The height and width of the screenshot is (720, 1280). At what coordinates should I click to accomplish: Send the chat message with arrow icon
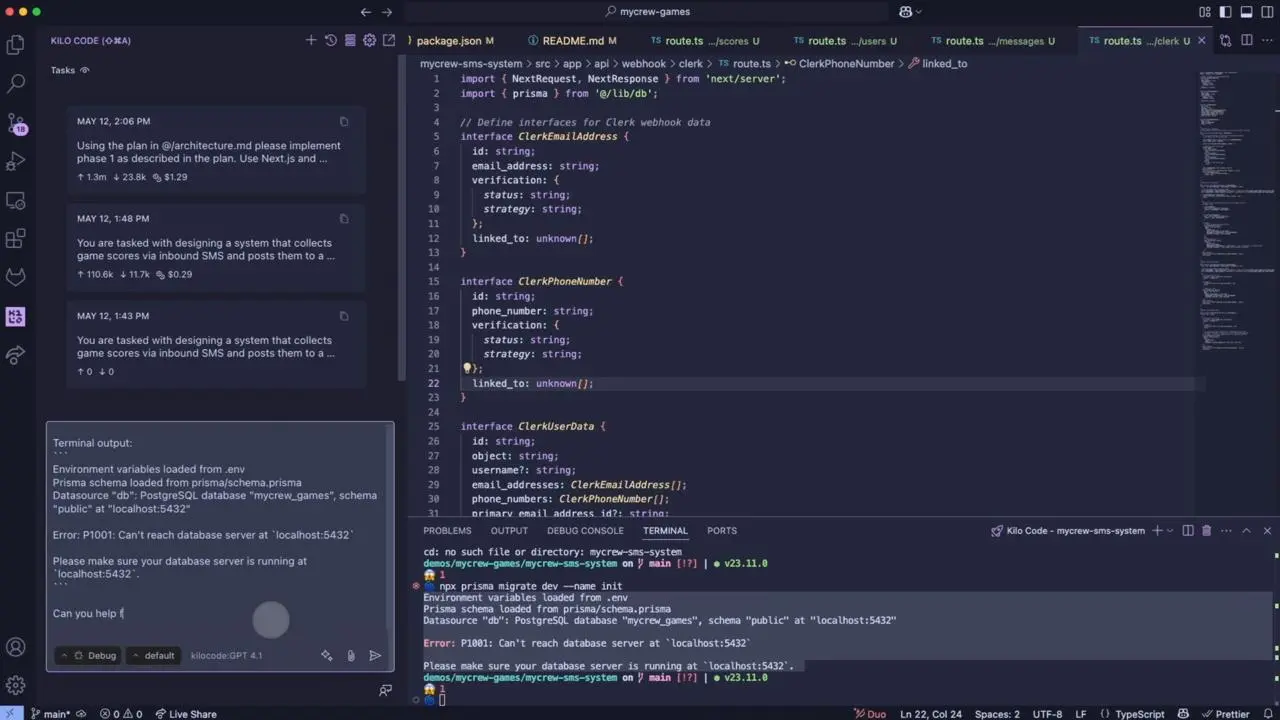(x=375, y=655)
